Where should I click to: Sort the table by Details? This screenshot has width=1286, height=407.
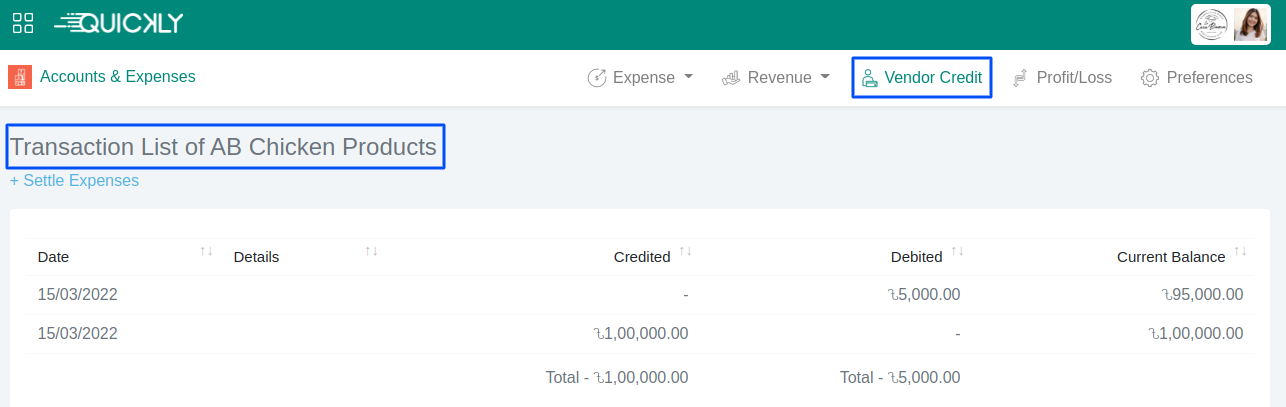pos(371,251)
